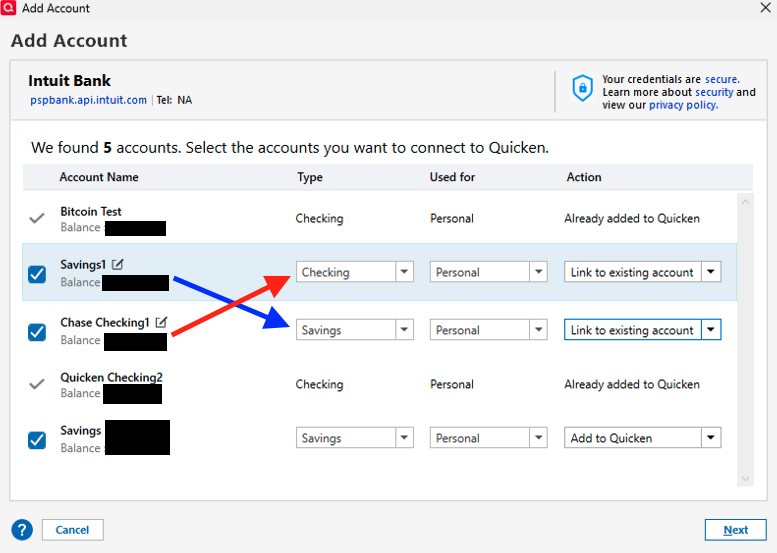Select the Bitcoin Test account name
This screenshot has width=777, height=553.
91,212
